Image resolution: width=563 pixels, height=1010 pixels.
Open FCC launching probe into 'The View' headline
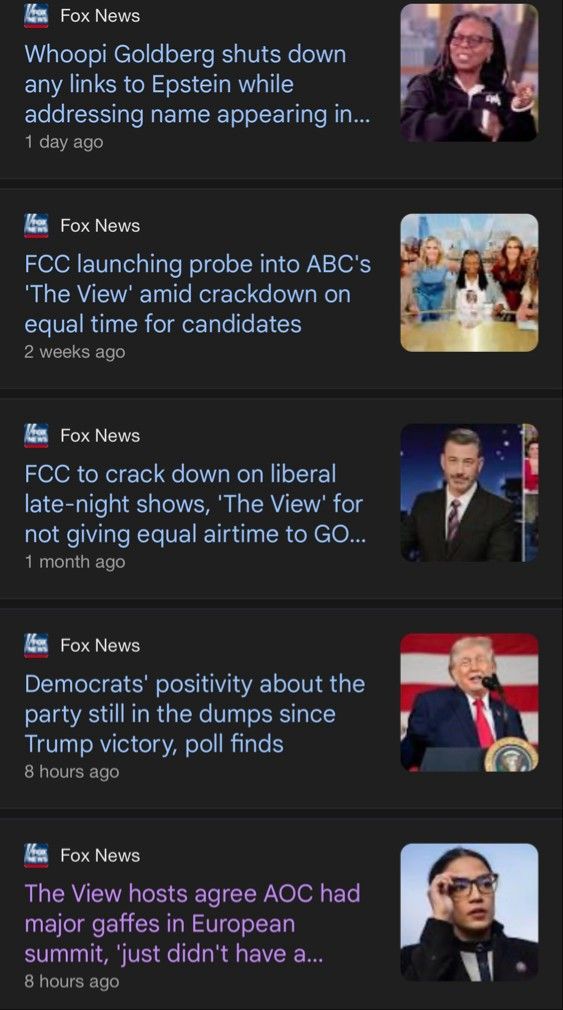198,294
